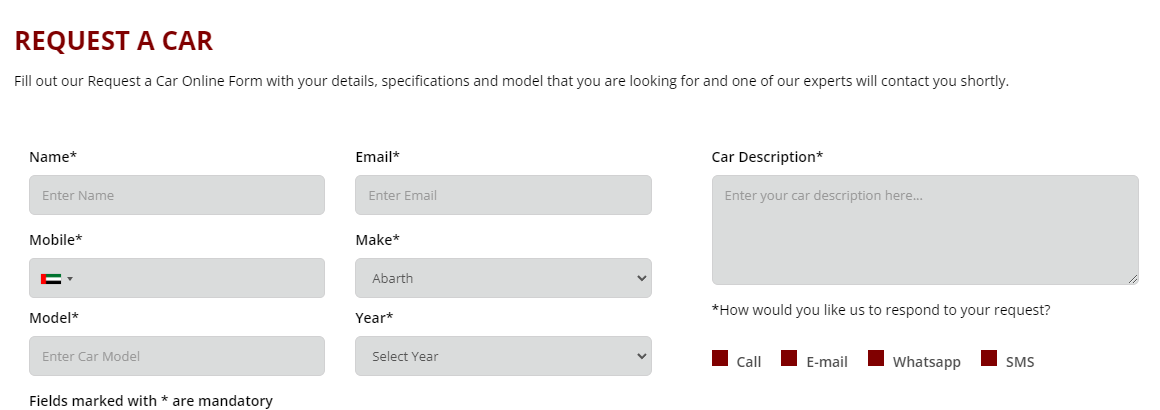Open the Select Year dropdown

point(503,356)
